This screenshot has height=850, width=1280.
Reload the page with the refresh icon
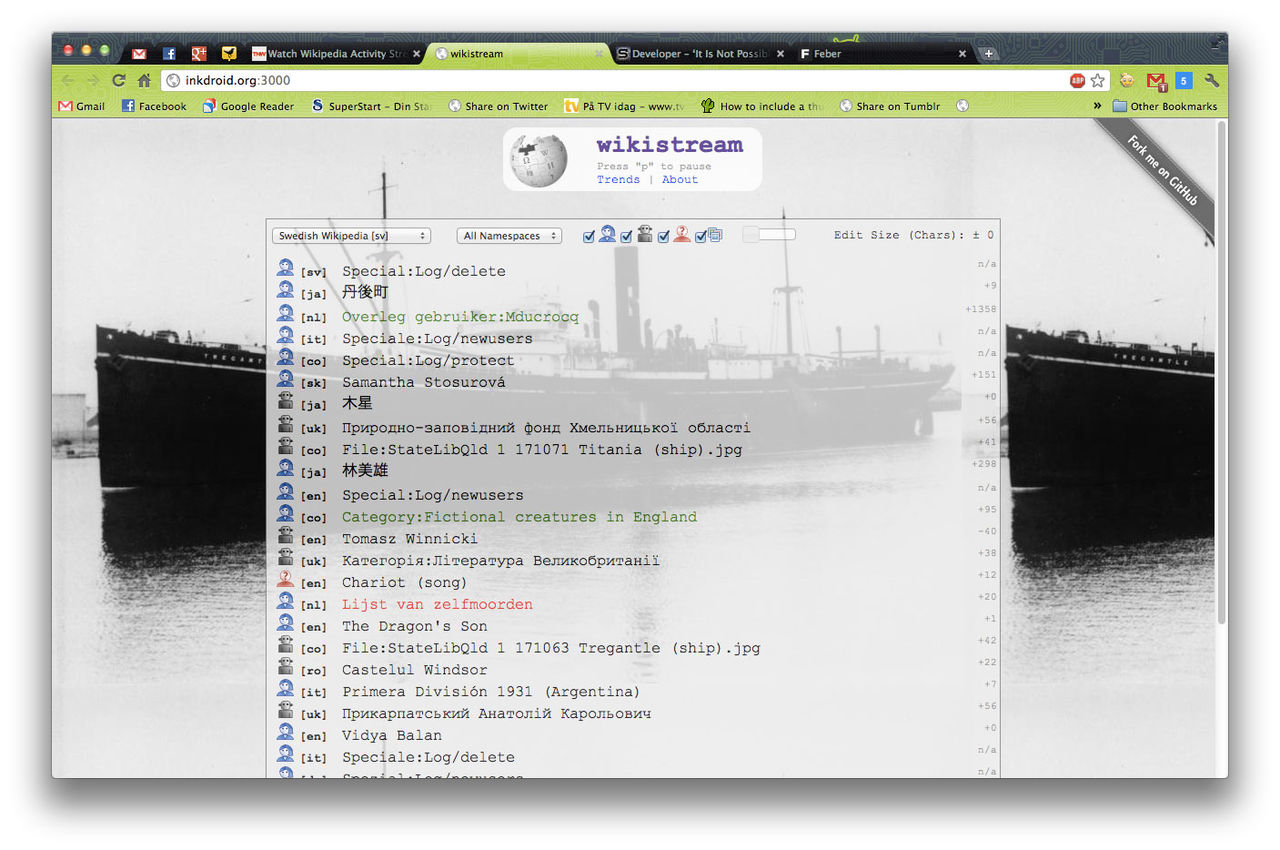coord(119,81)
